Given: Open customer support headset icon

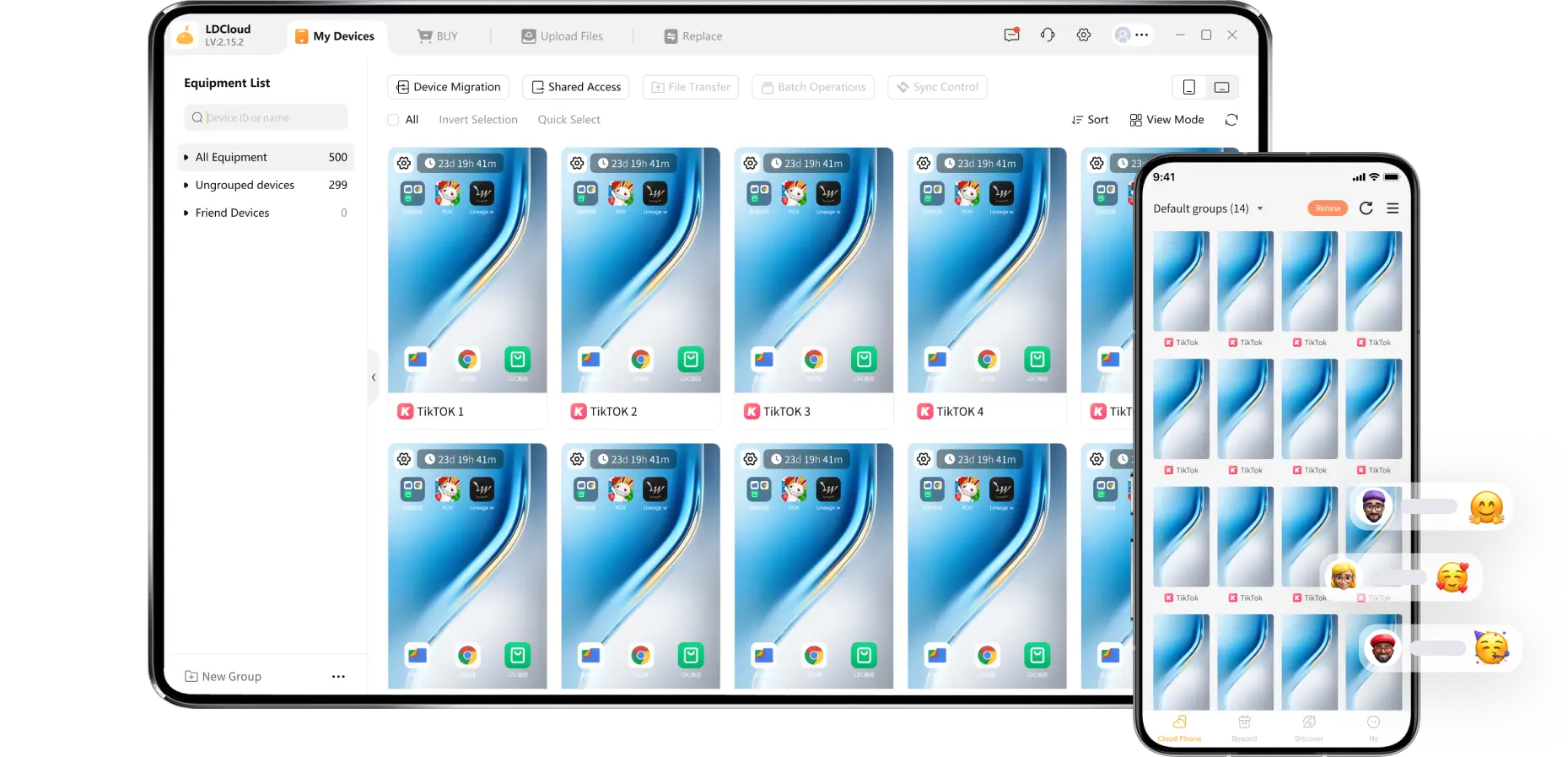Looking at the screenshot, I should coord(1048,35).
